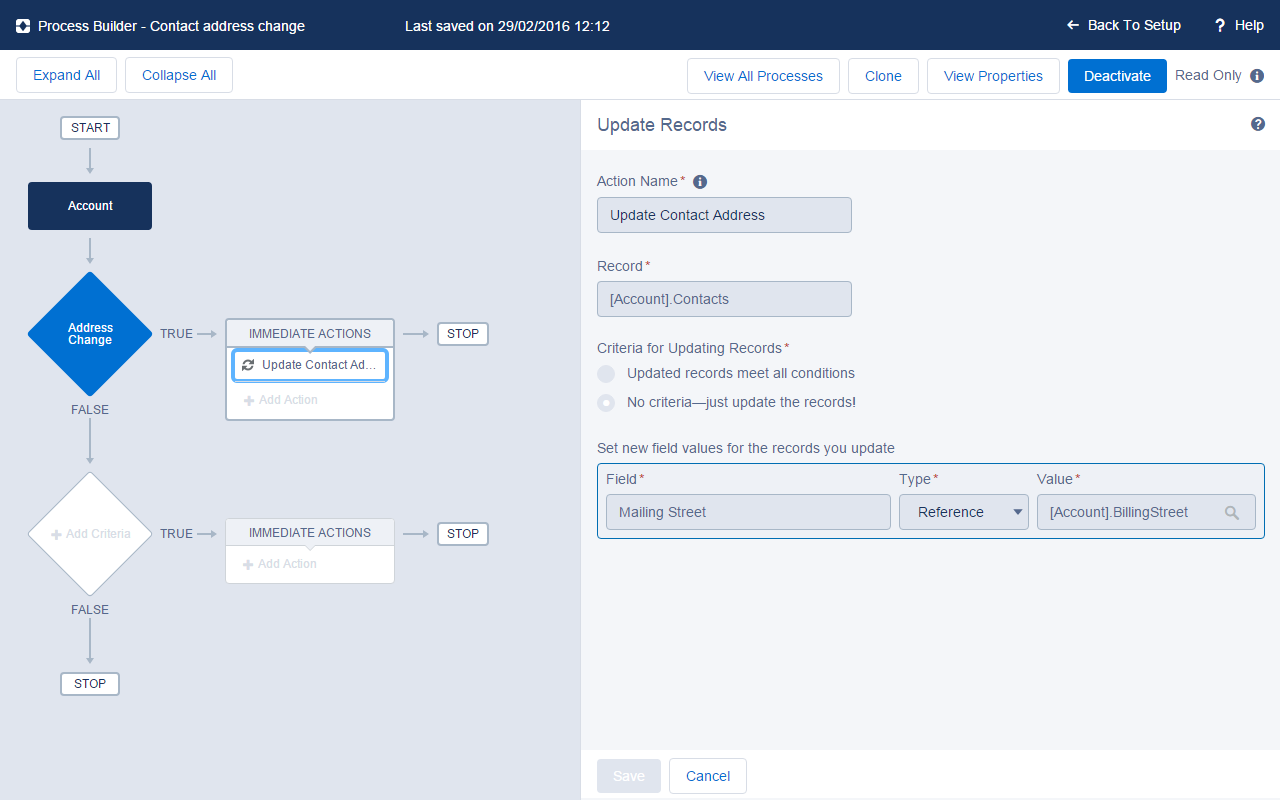1280x800 pixels.
Task: Open the Type Reference dropdown
Action: [x=963, y=512]
